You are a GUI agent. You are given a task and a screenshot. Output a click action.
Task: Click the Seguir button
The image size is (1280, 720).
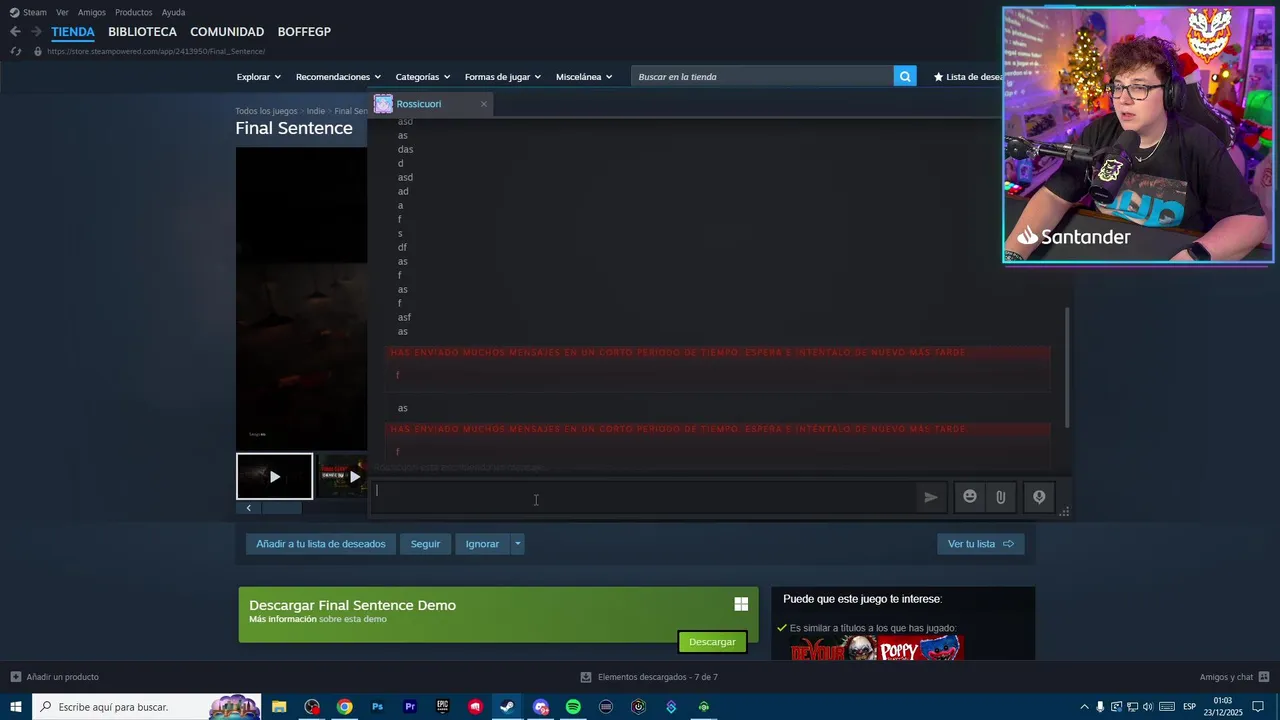pyautogui.click(x=425, y=544)
